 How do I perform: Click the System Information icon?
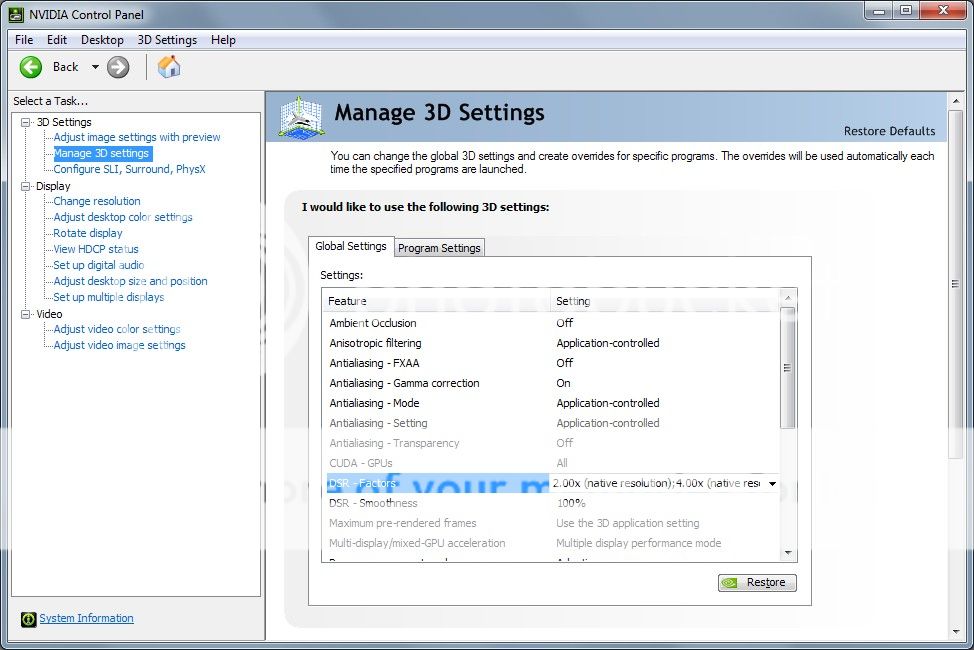point(28,619)
